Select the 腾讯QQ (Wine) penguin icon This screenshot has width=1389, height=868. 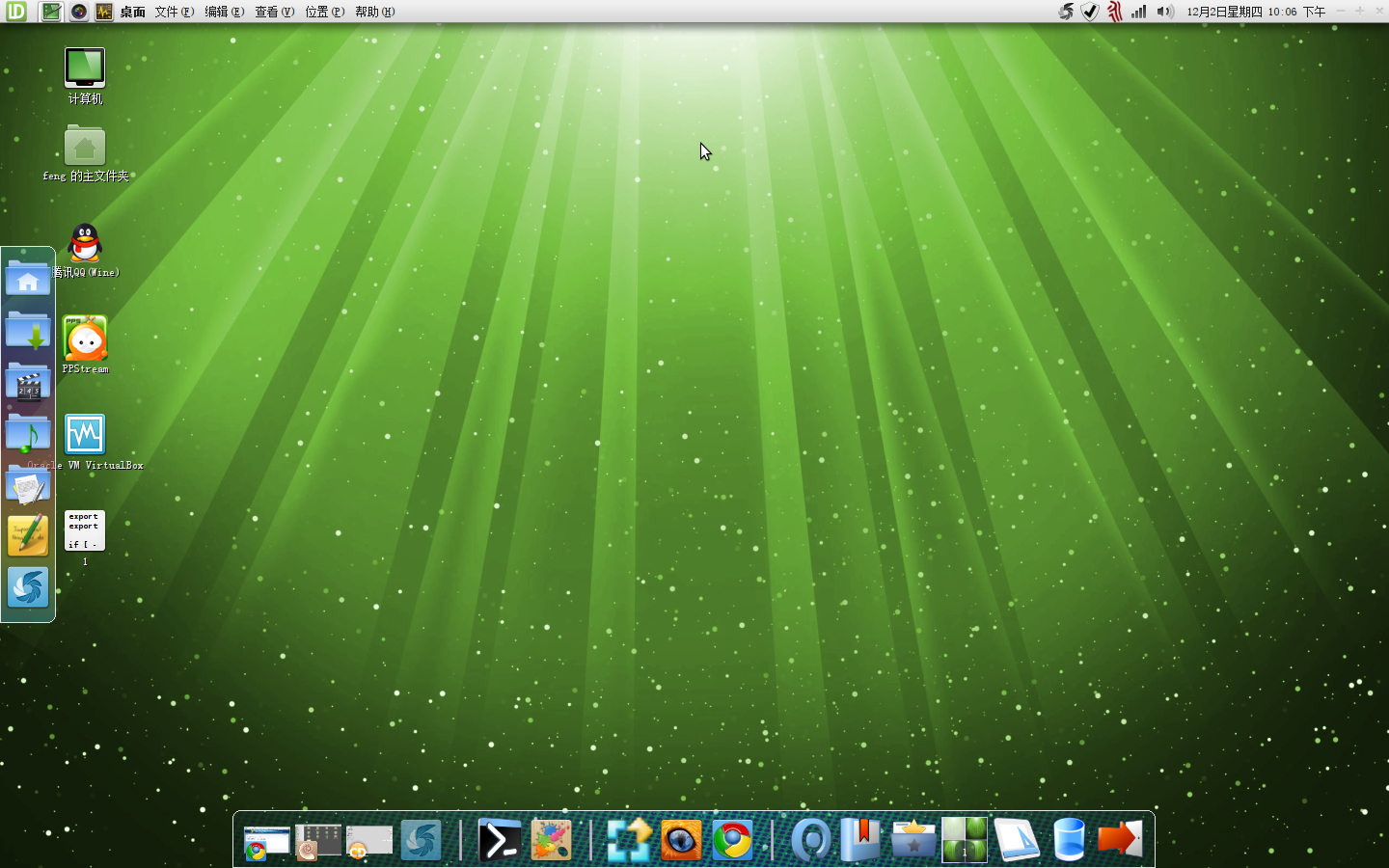coord(85,251)
